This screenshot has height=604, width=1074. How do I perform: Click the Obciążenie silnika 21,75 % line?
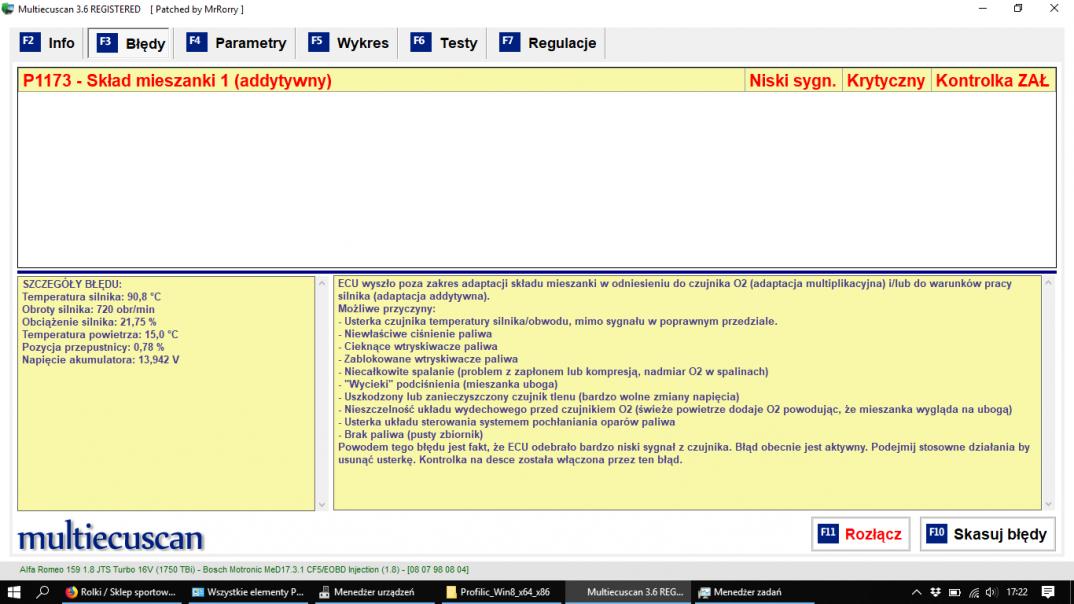pyautogui.click(x=89, y=322)
